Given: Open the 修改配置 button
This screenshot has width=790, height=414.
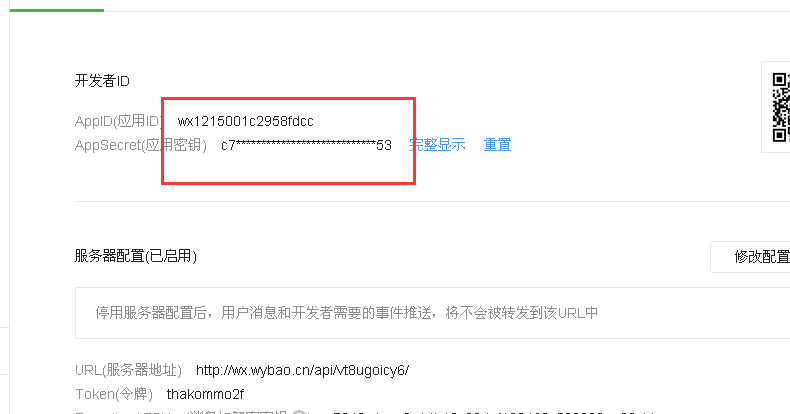Looking at the screenshot, I should [x=751, y=257].
